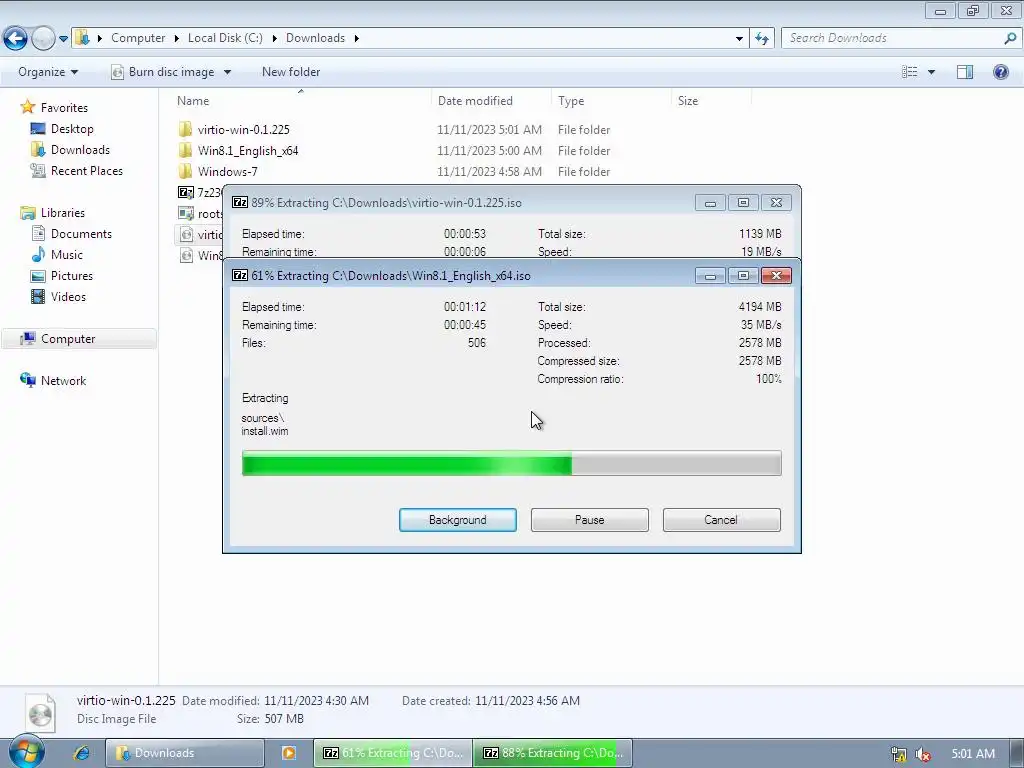Click Computer in the address breadcrumb
The height and width of the screenshot is (768, 1024).
click(x=138, y=38)
